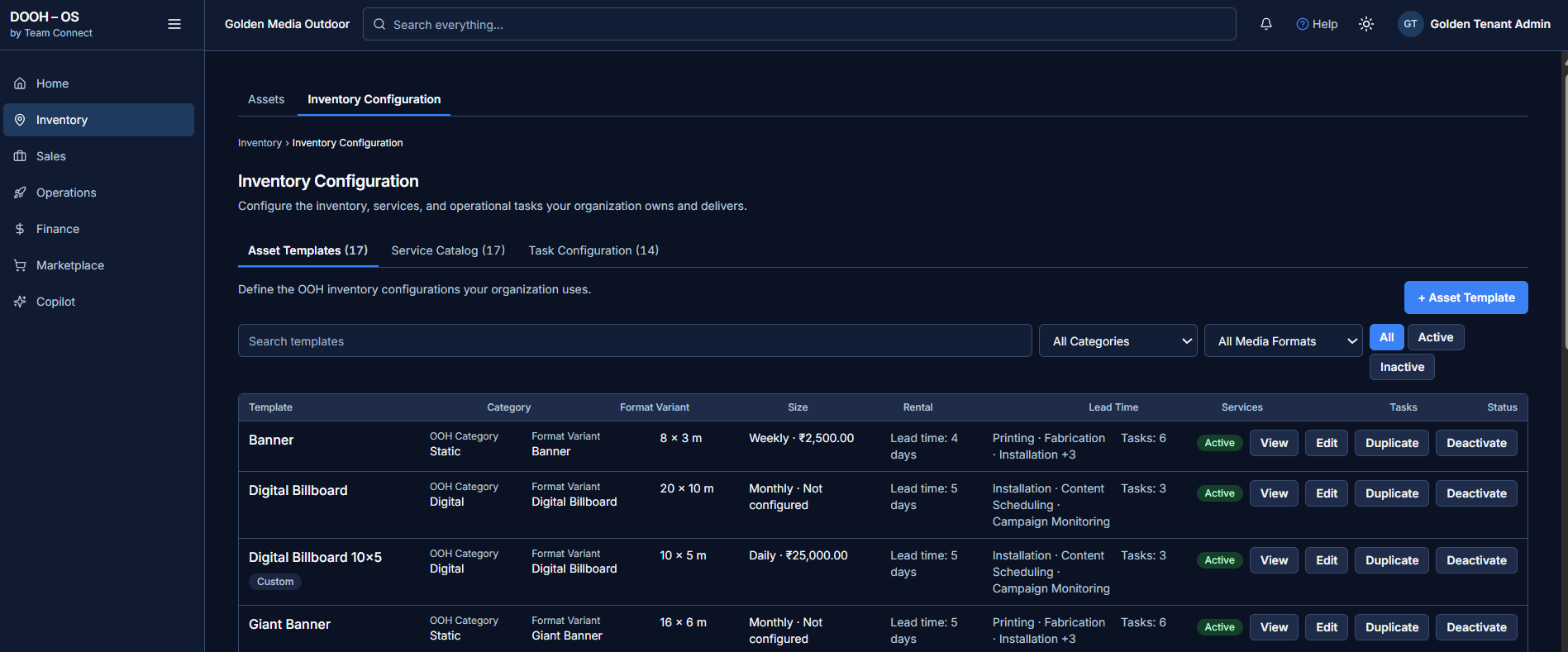
Task: Click the Marketplace cart icon
Action: click(20, 265)
